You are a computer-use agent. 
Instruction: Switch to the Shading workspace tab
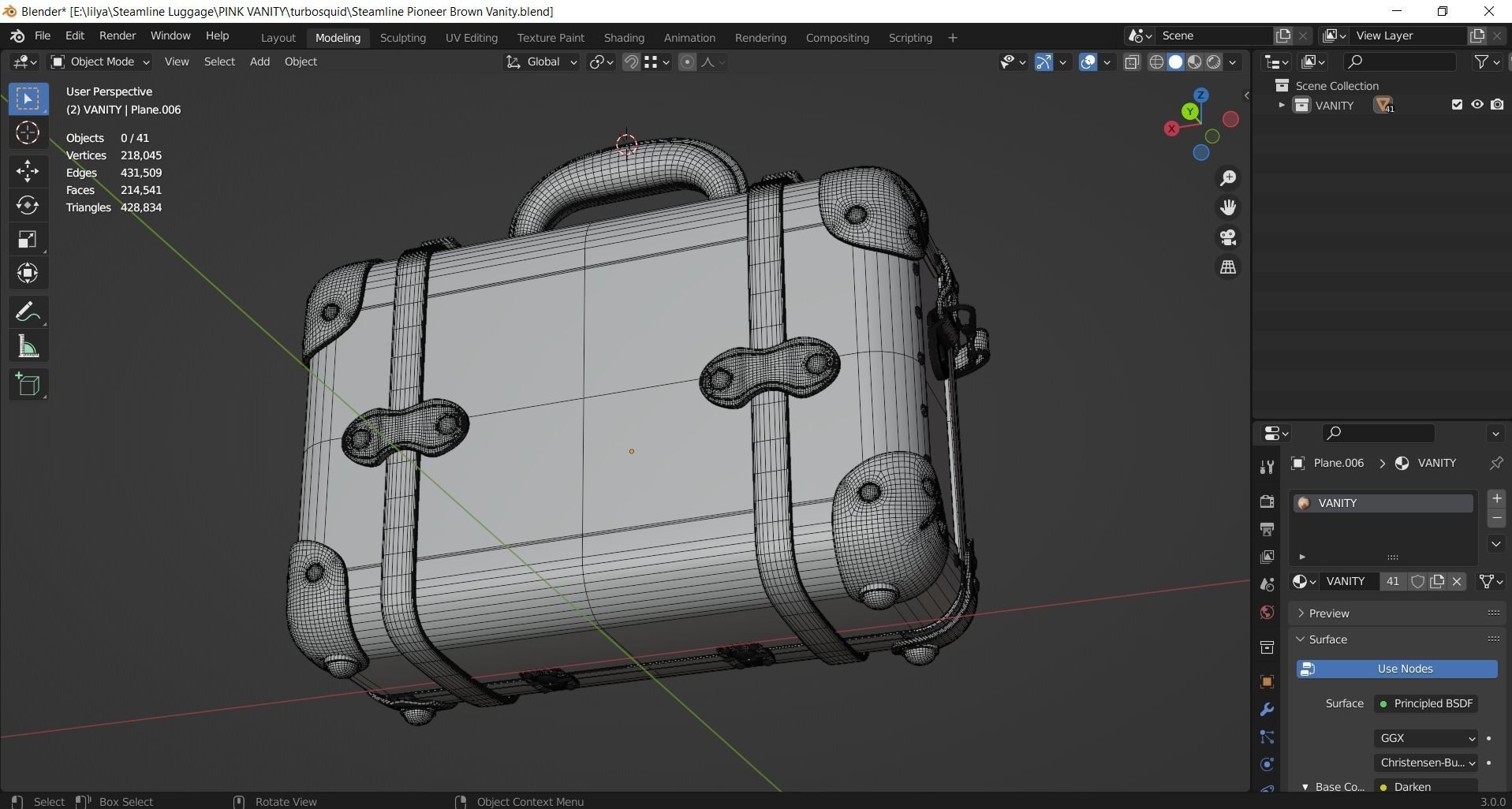click(624, 38)
